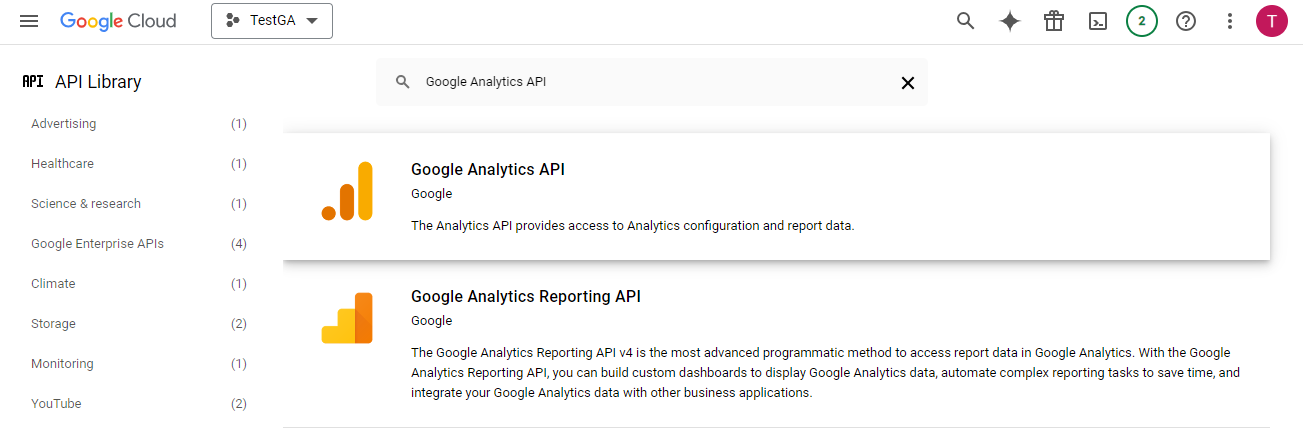Viewport: 1303px width, 433px height.
Task: Click the user account avatar T
Action: point(1272,21)
